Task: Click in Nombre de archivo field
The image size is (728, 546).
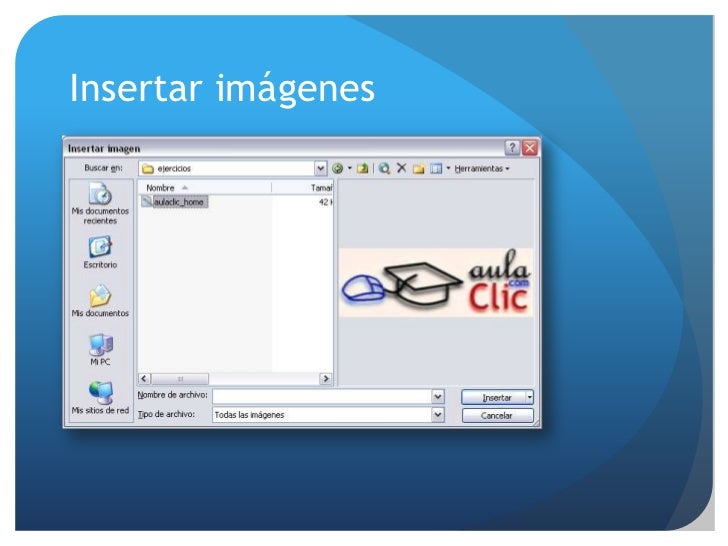Action: click(x=322, y=396)
